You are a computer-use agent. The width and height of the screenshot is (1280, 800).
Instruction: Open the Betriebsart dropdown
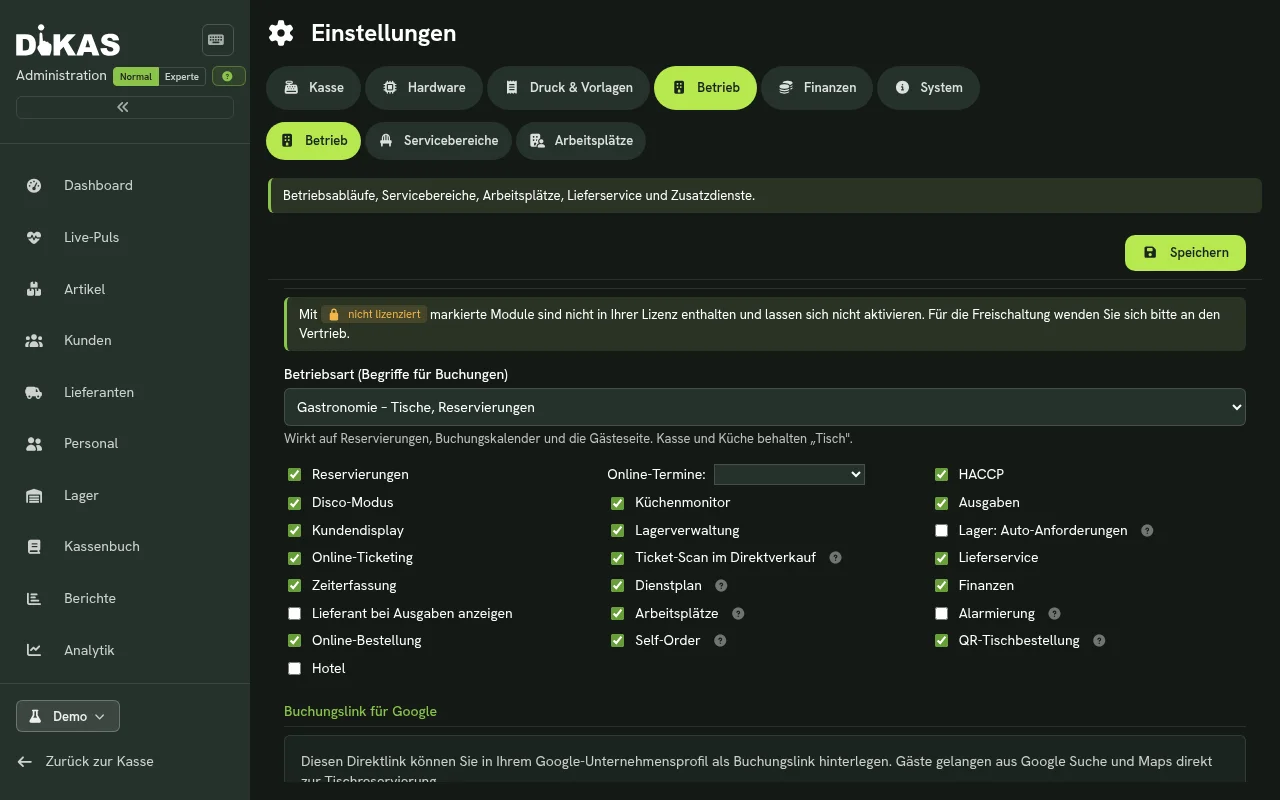click(x=765, y=407)
